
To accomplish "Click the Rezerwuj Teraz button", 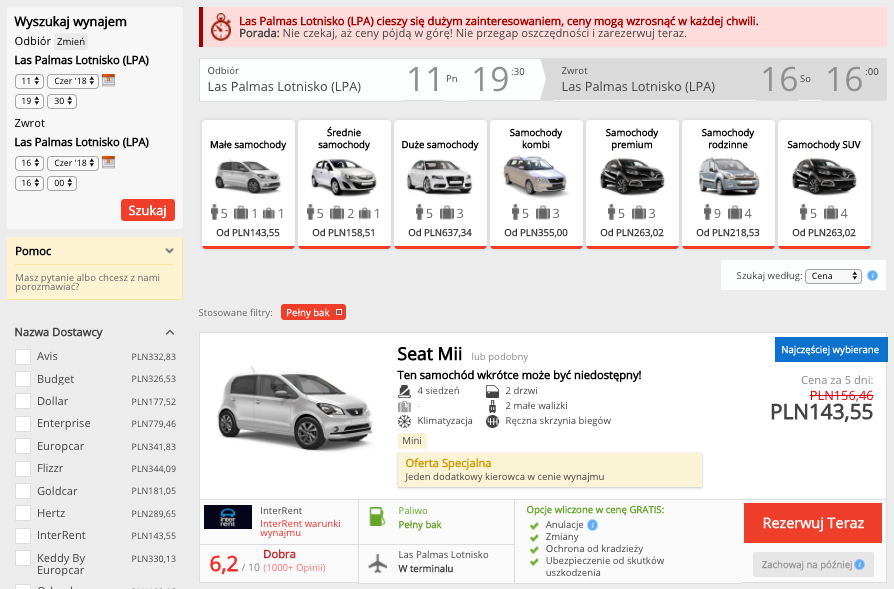I will coord(813,523).
